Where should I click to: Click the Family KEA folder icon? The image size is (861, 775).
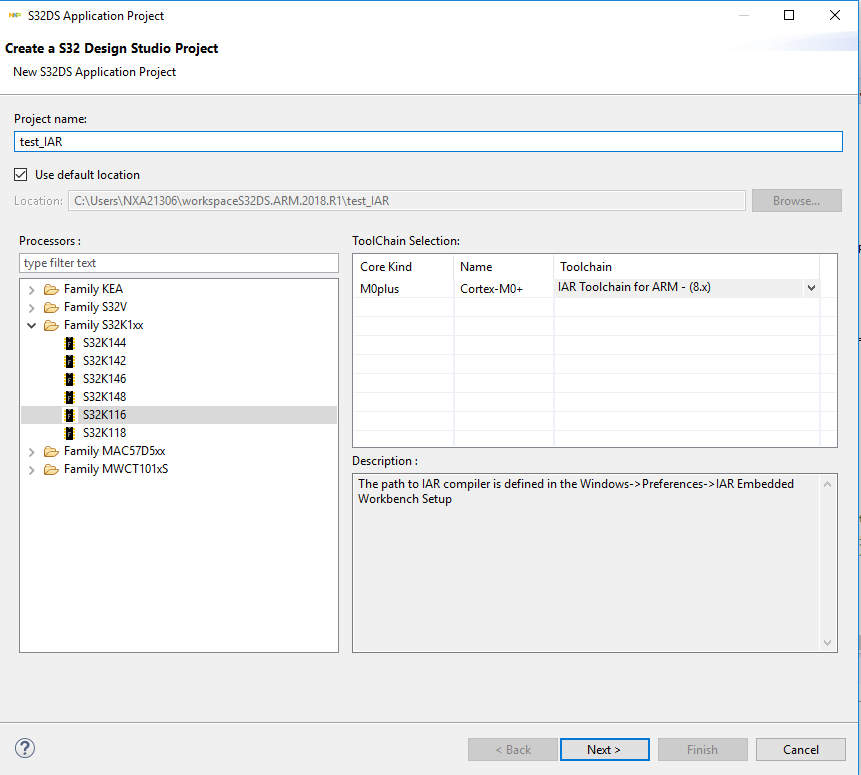[51, 289]
